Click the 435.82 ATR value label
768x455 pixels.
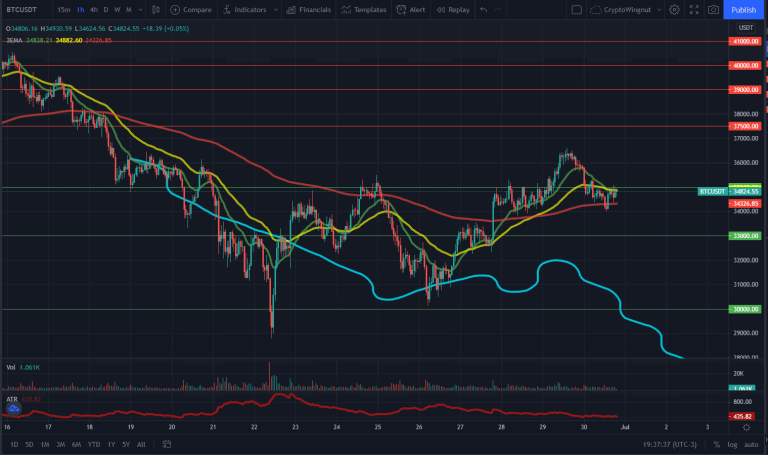[742, 416]
